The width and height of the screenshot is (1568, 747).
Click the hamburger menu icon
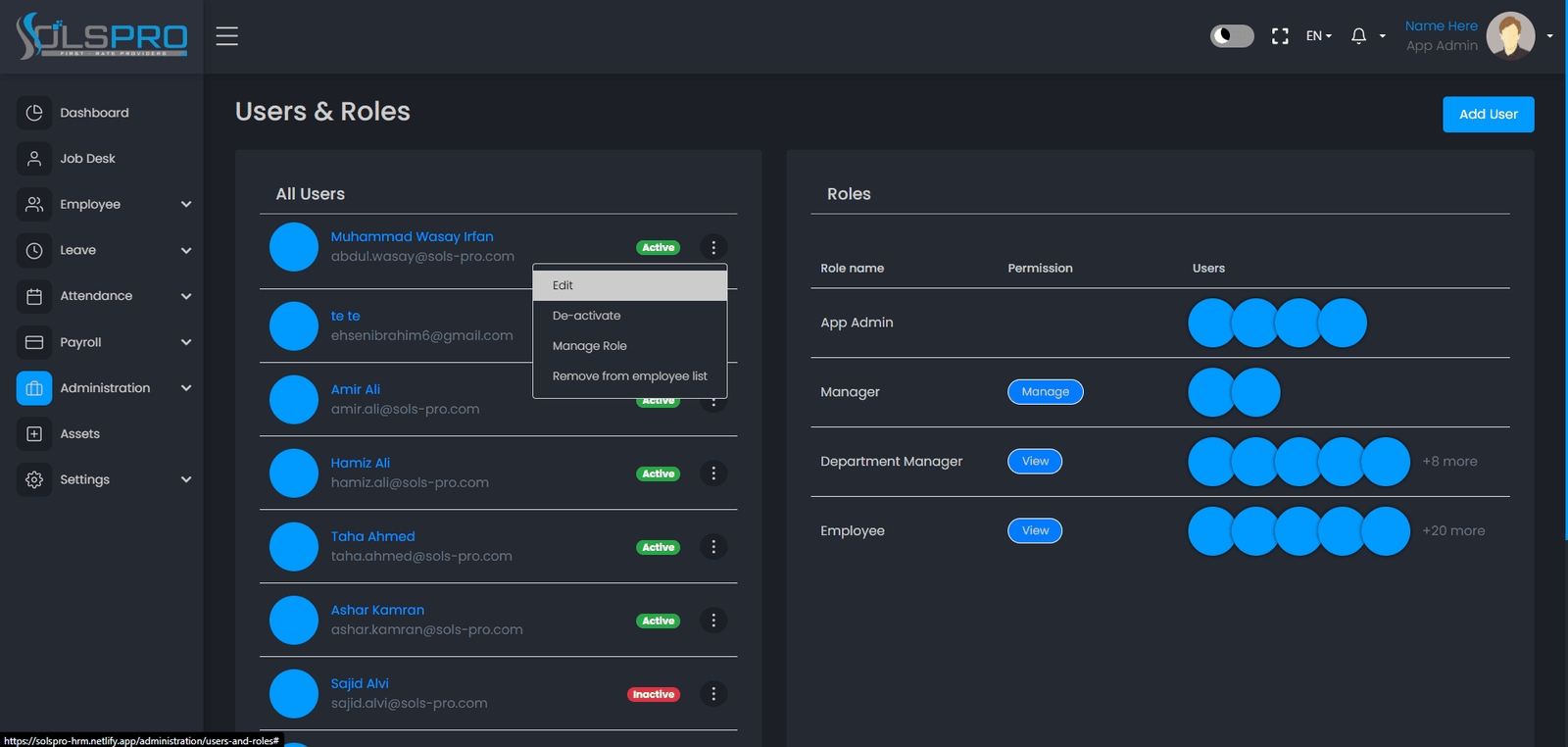pos(227,36)
